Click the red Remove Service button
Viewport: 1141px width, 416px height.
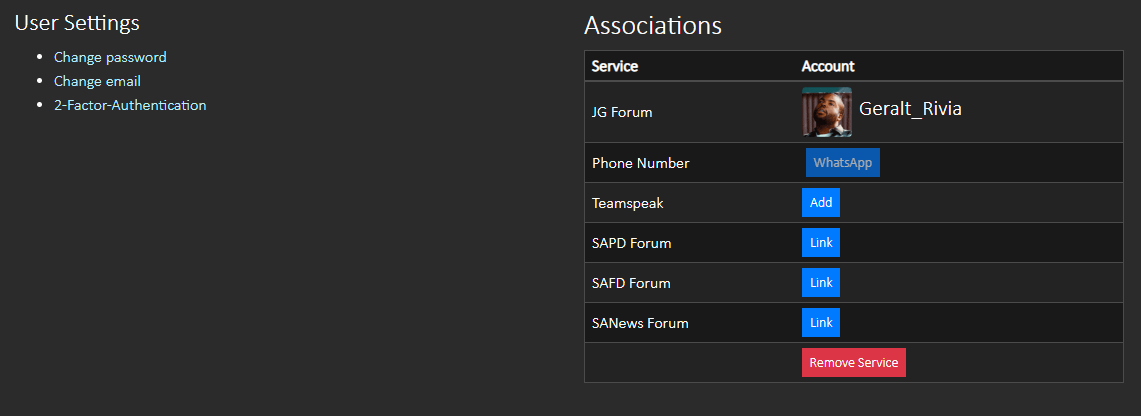(x=854, y=363)
